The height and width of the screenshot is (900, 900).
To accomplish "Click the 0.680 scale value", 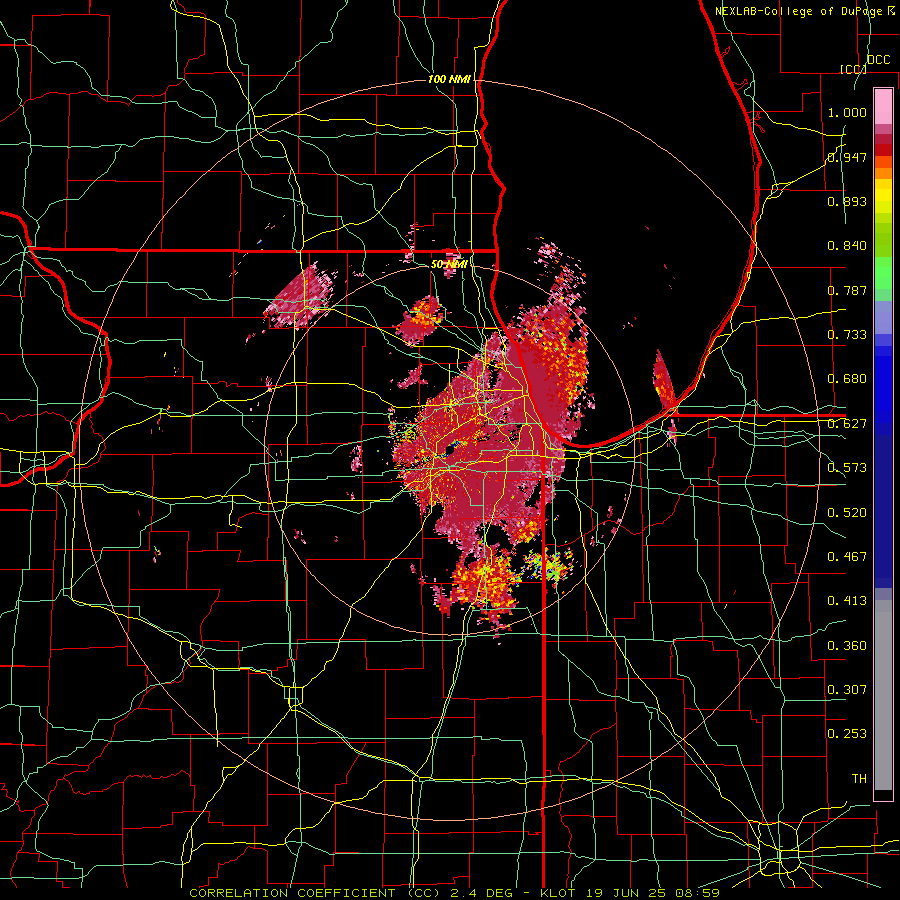I will (x=847, y=379).
